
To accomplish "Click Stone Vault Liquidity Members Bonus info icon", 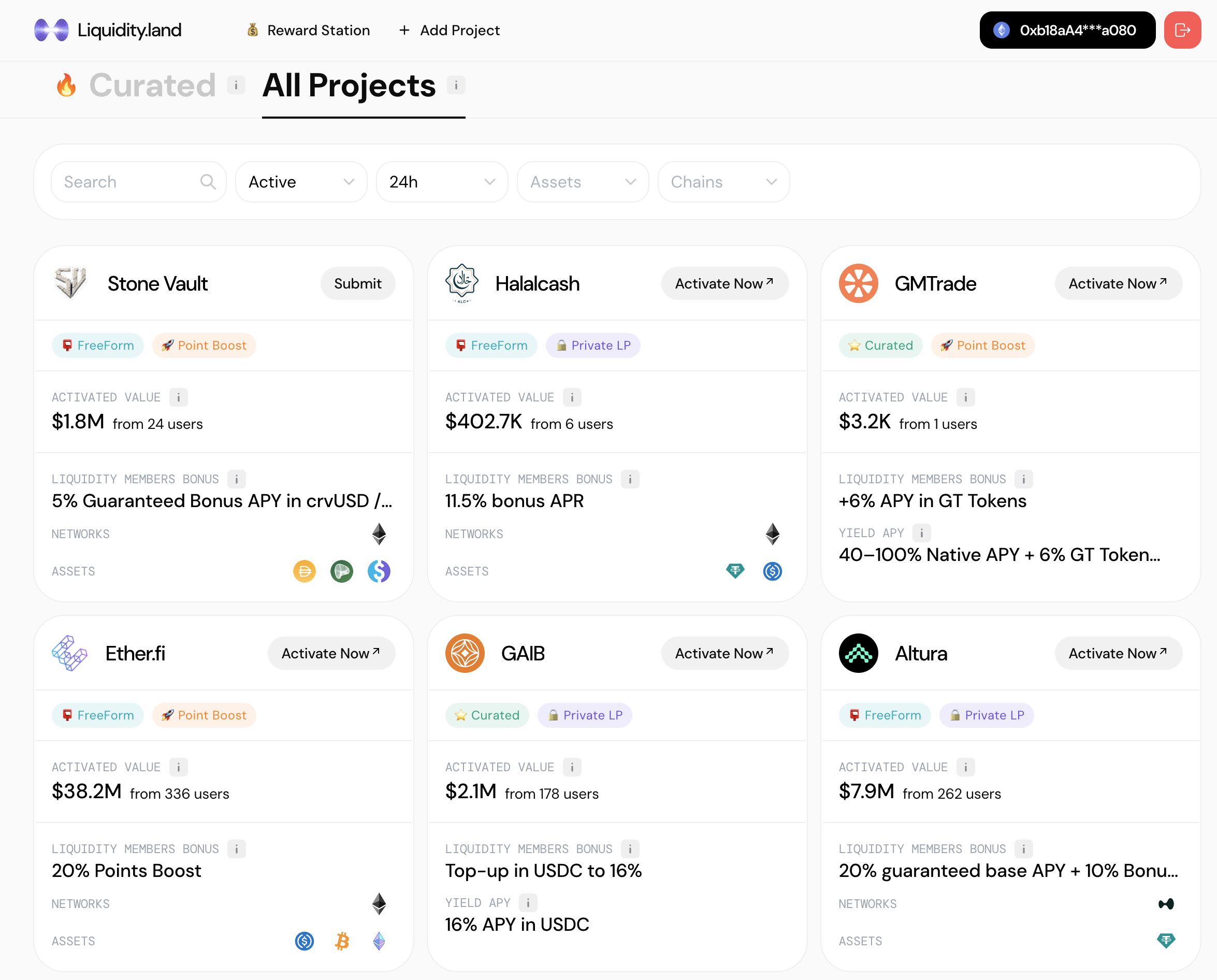I will point(237,479).
